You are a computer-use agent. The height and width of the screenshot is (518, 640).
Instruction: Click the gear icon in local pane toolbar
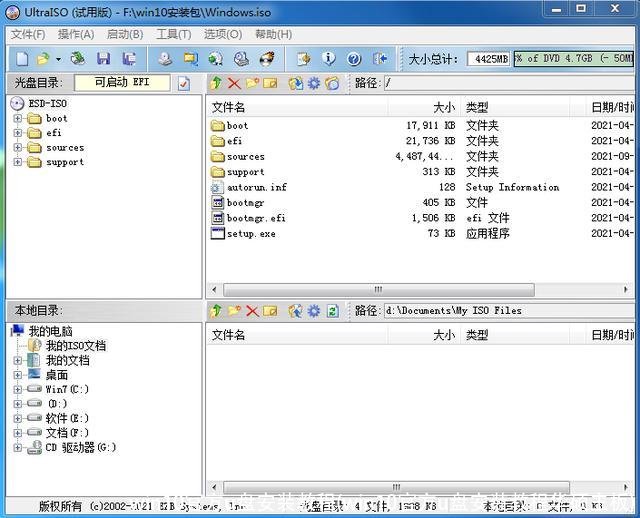point(314,311)
